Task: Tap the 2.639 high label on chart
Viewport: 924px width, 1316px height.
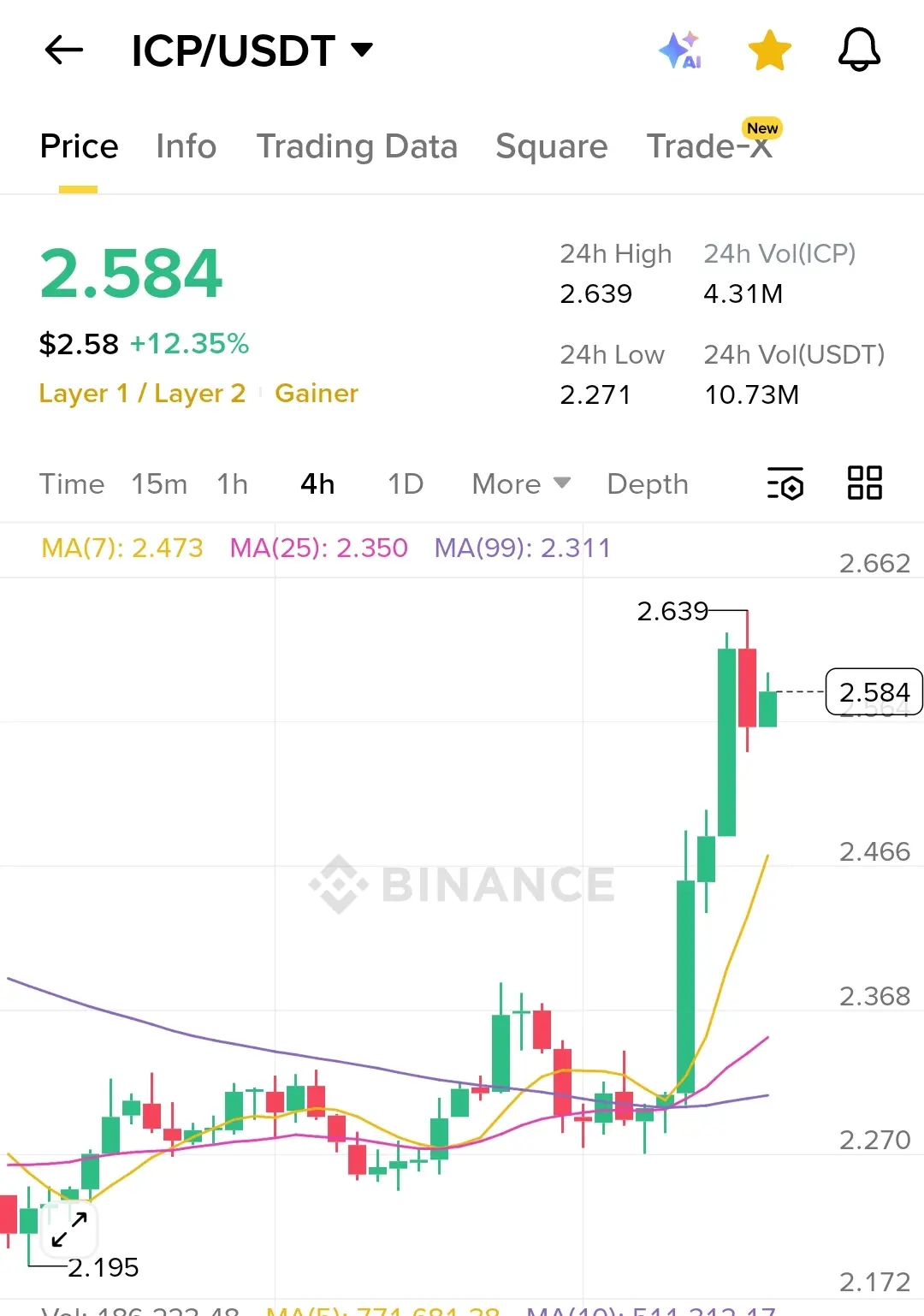Action: click(x=672, y=611)
